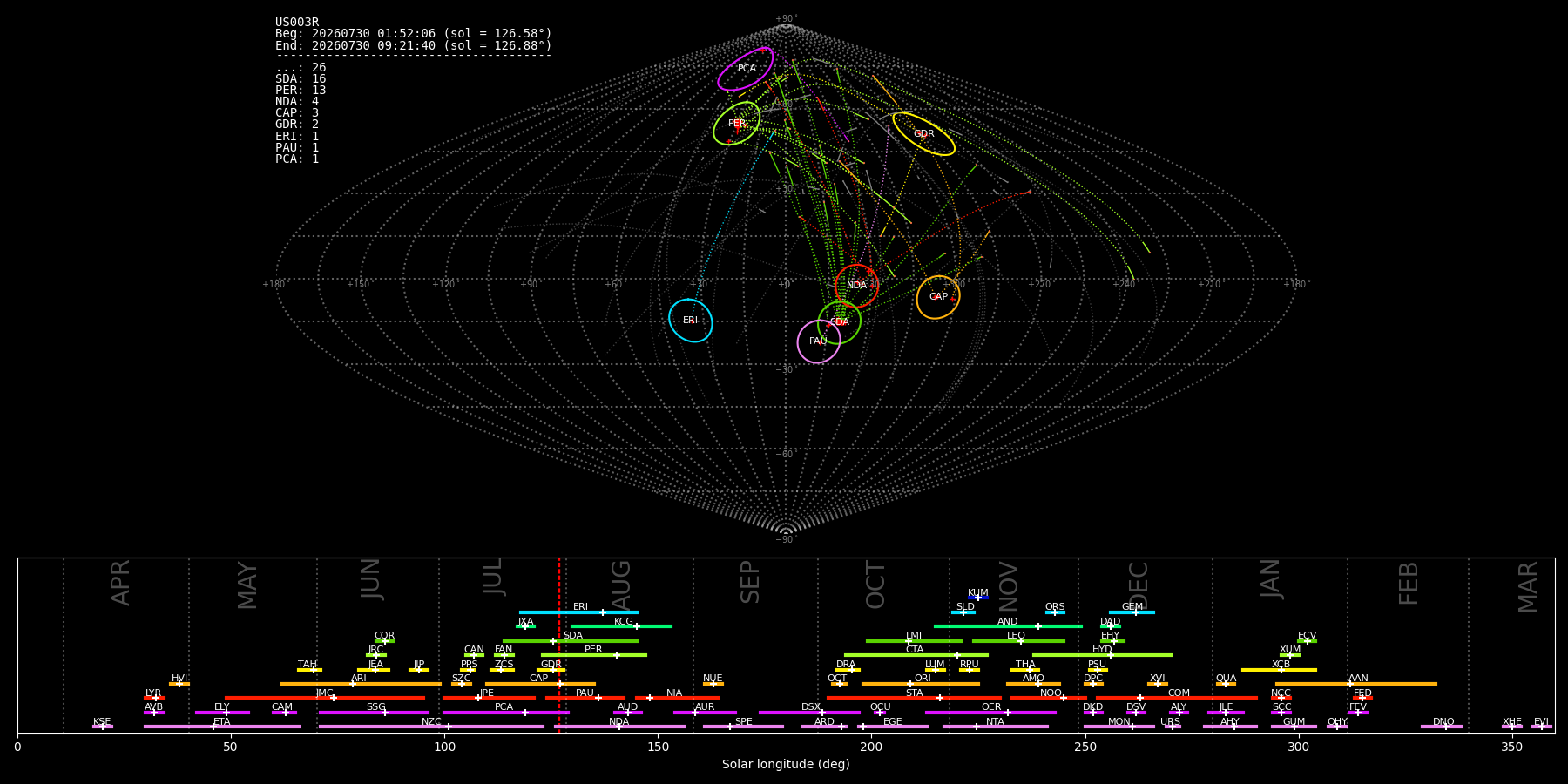Click the 'CAP: 3' legend entry
The image size is (1568, 784).
[297, 113]
